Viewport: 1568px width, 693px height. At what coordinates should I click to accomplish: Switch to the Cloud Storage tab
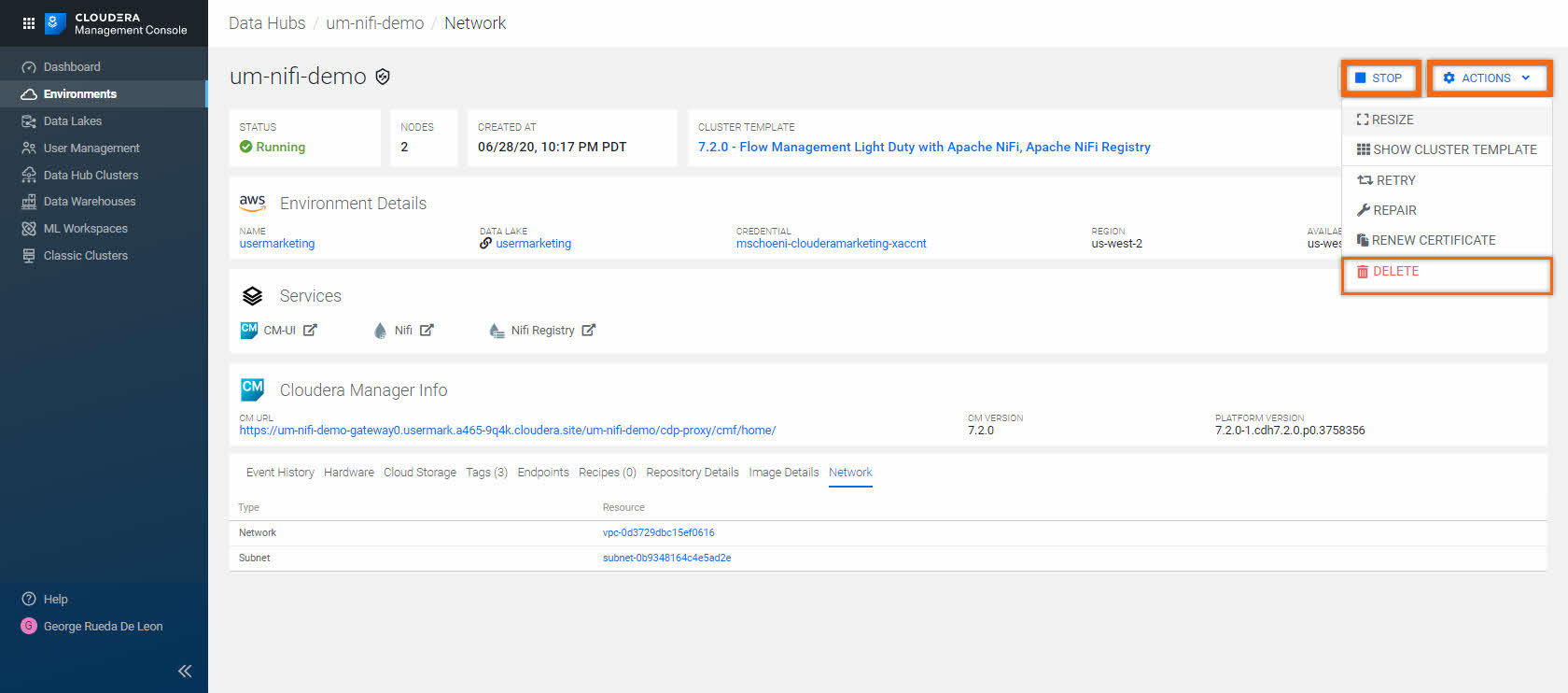point(420,473)
